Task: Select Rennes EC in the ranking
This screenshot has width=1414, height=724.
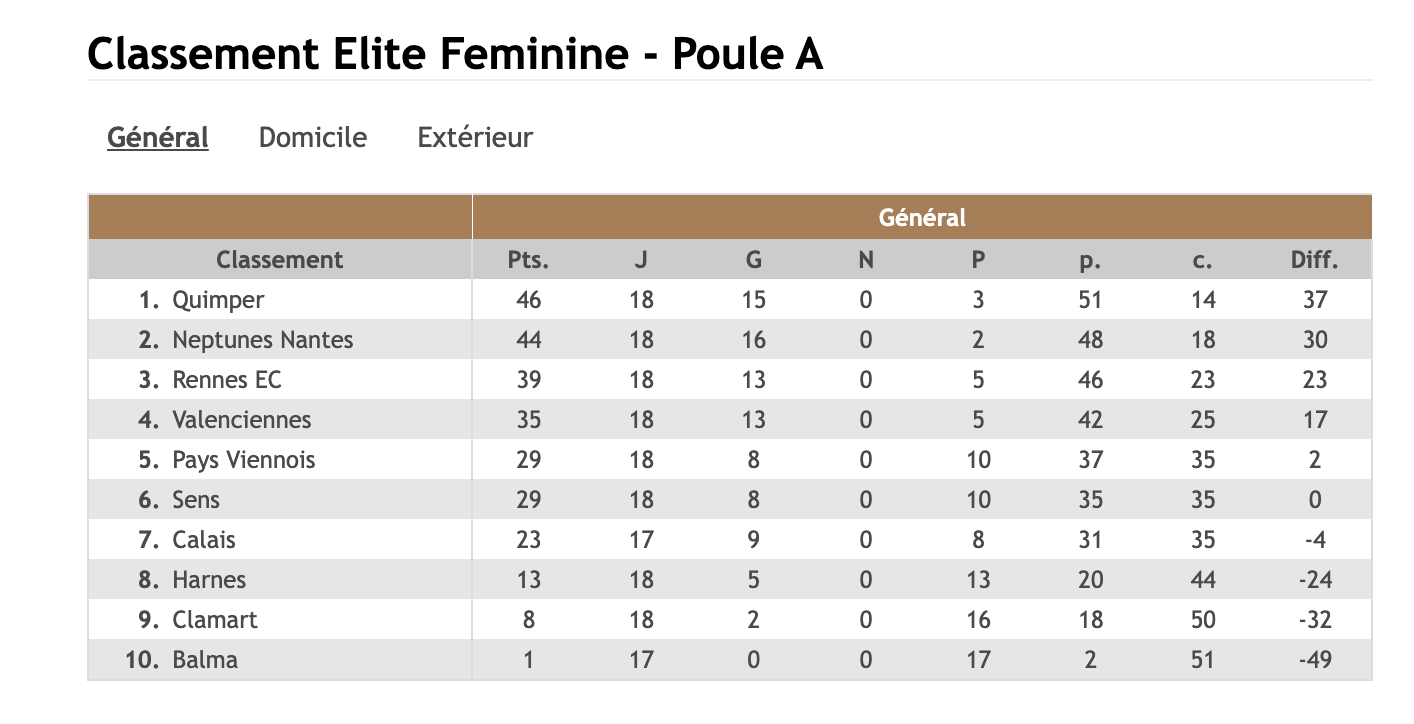Action: click(x=227, y=380)
